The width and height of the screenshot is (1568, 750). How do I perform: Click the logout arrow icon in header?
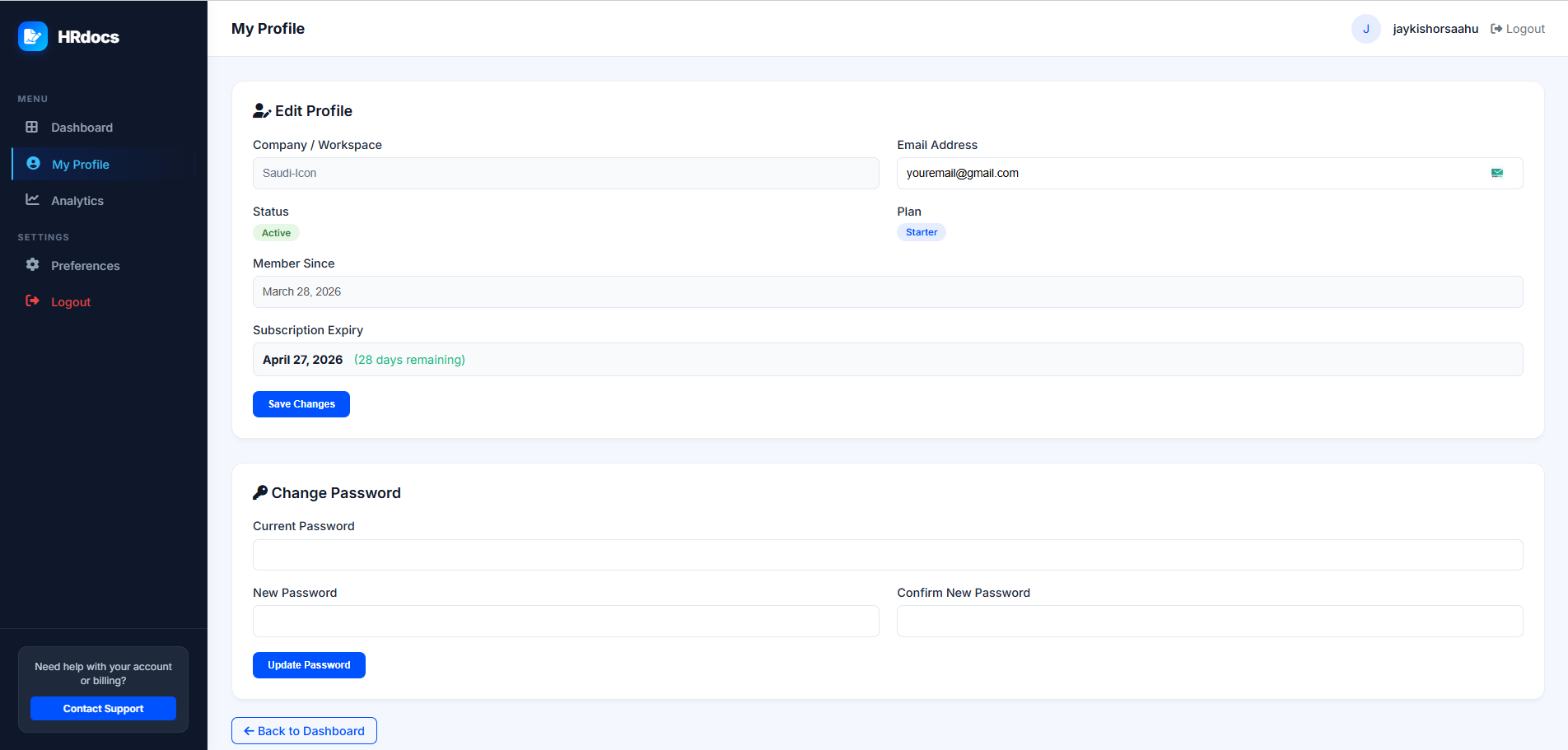click(x=1496, y=29)
